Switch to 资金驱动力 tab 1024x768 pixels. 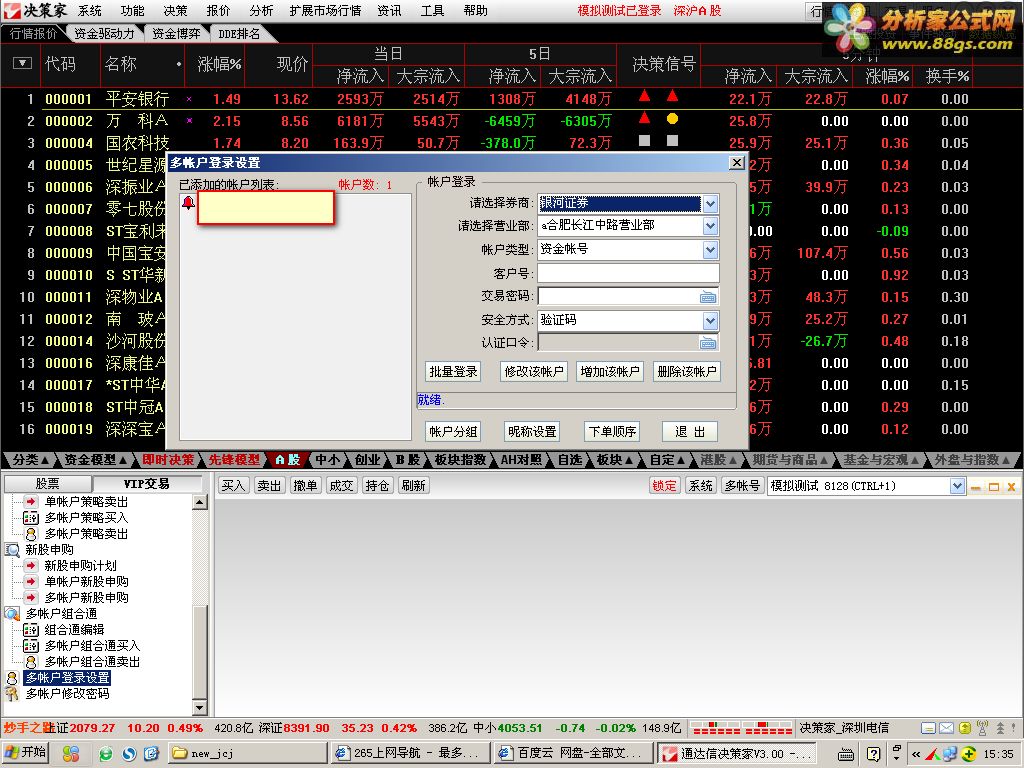(x=104, y=33)
